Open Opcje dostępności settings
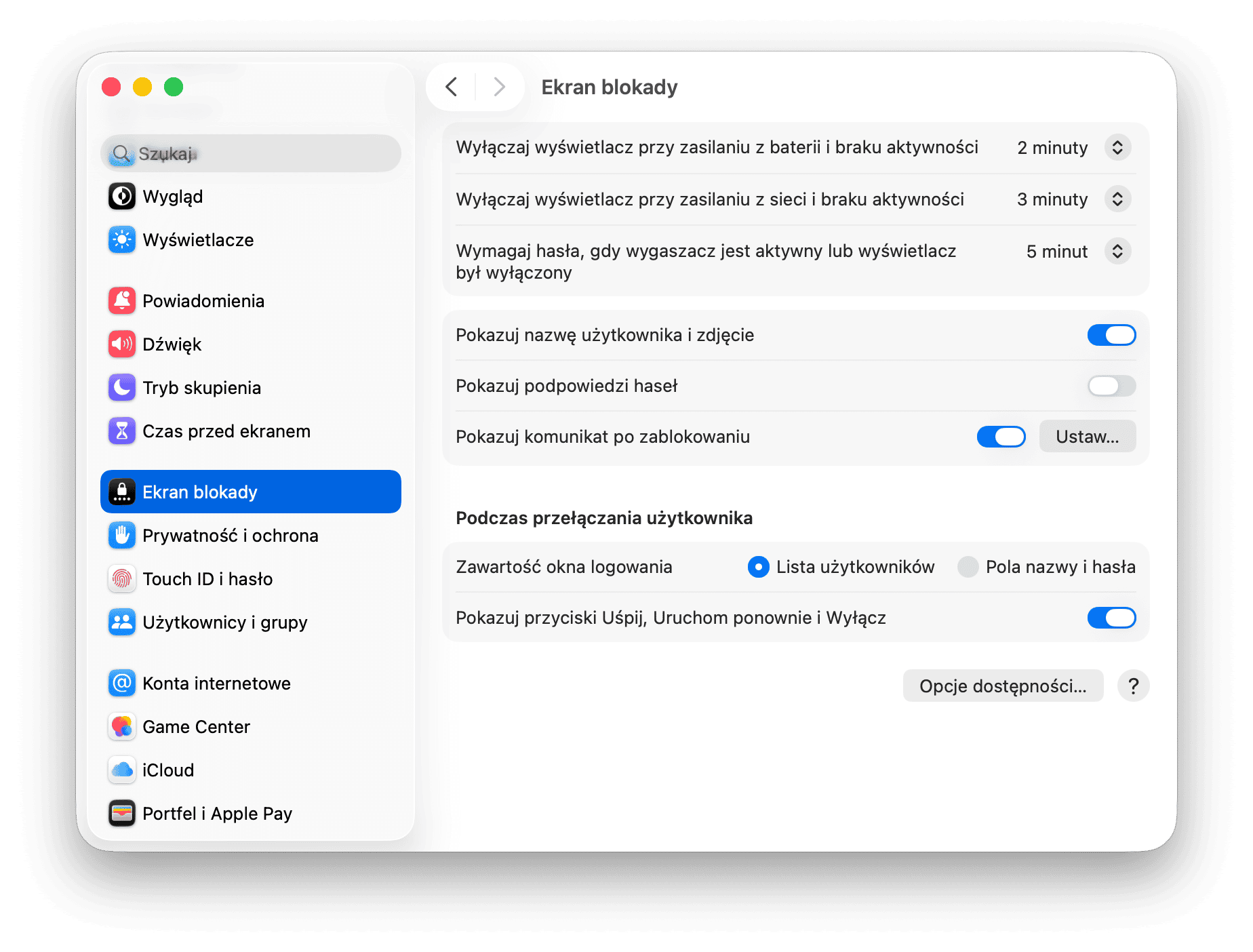Image resolution: width=1253 pixels, height=952 pixels. click(1003, 686)
